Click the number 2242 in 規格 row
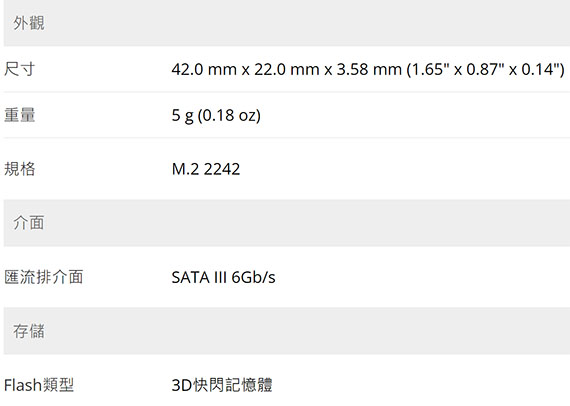The width and height of the screenshot is (570, 406). pyautogui.click(x=222, y=169)
